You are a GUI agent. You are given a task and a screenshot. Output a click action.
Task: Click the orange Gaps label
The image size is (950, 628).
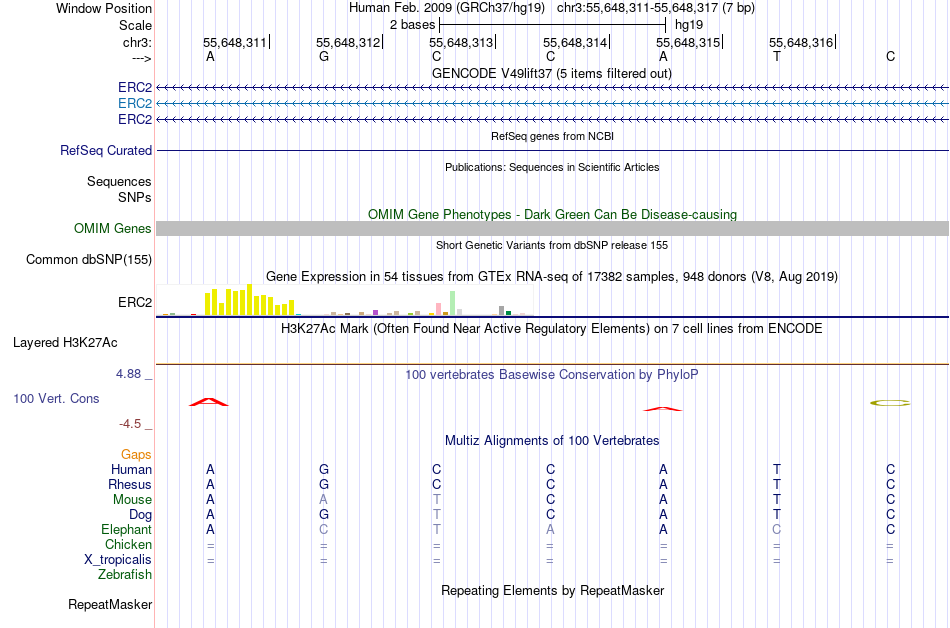click(136, 454)
